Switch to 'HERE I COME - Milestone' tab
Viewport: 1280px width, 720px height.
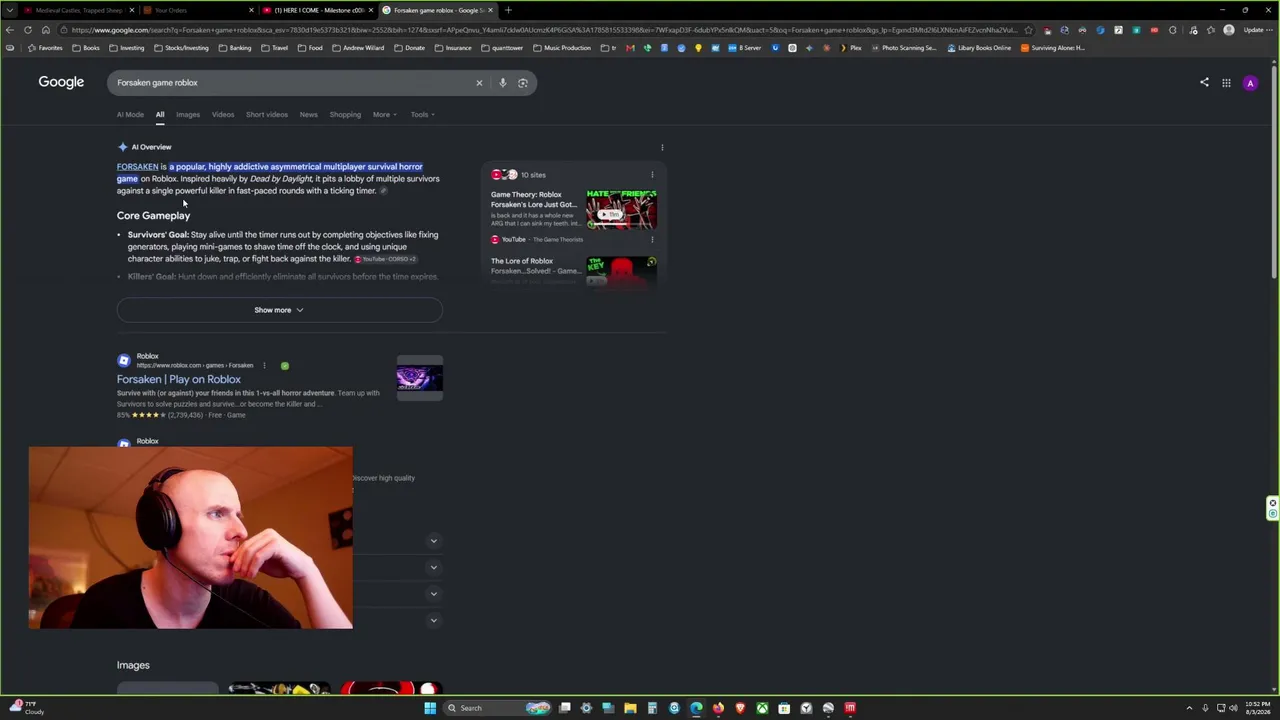tap(317, 10)
